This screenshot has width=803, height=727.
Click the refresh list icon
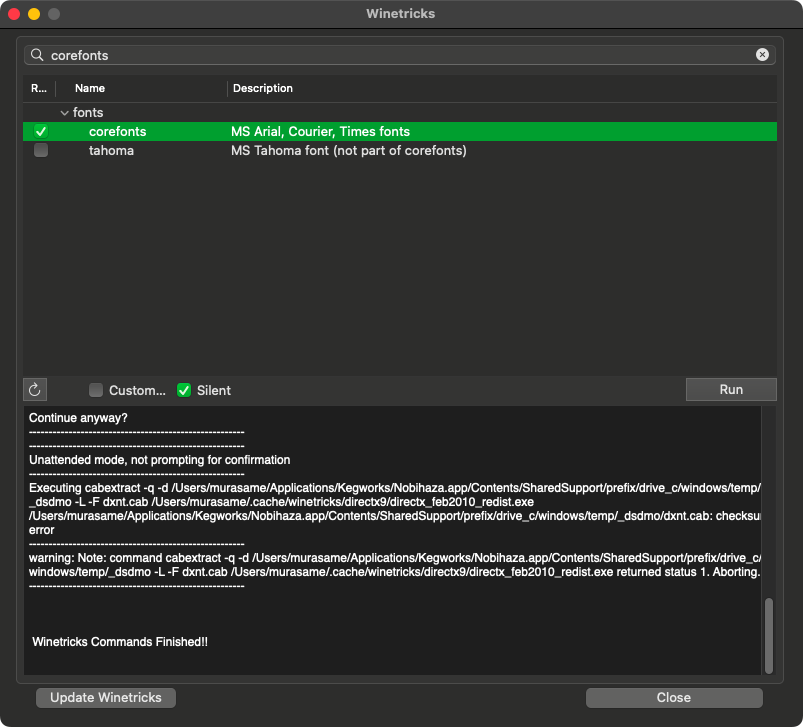[36, 390]
